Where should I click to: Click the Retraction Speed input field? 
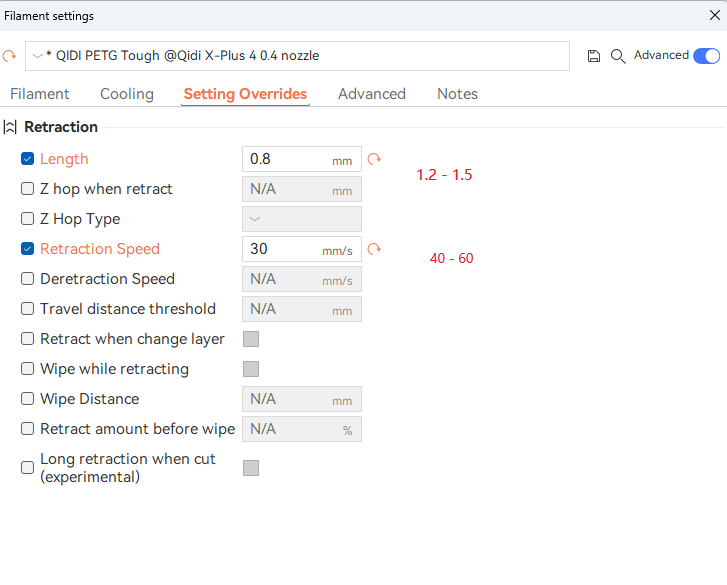(283, 249)
